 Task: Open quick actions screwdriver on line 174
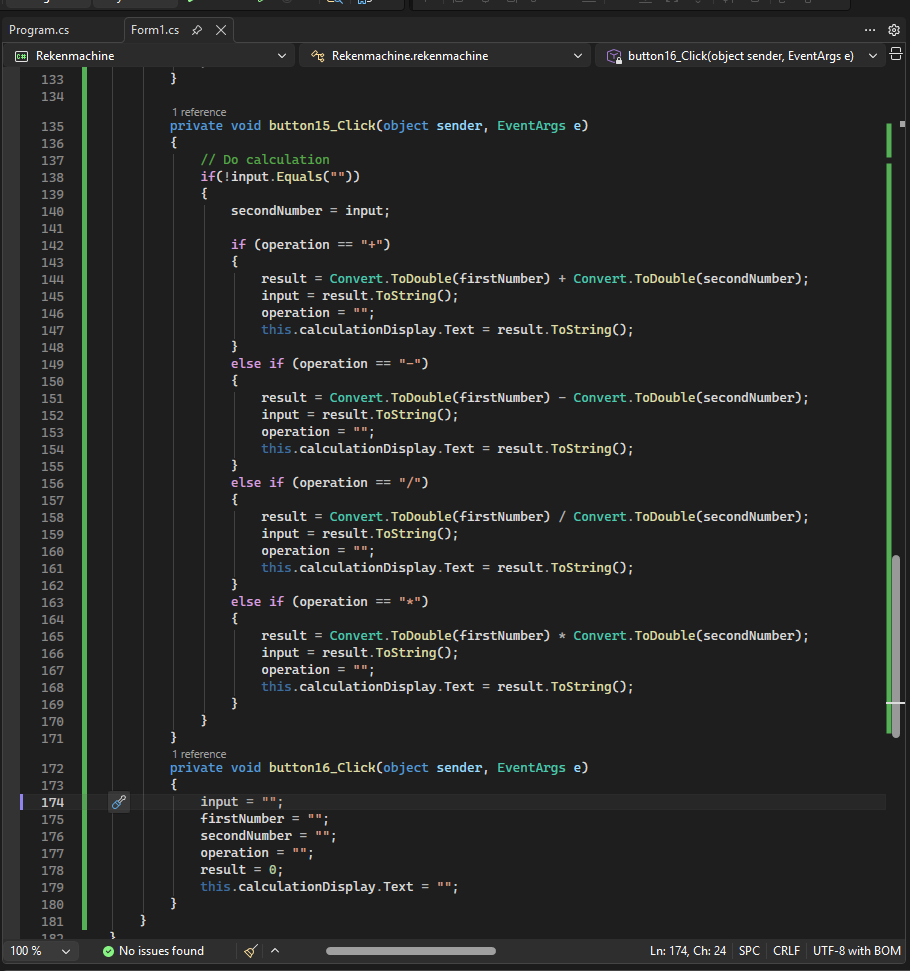click(119, 802)
